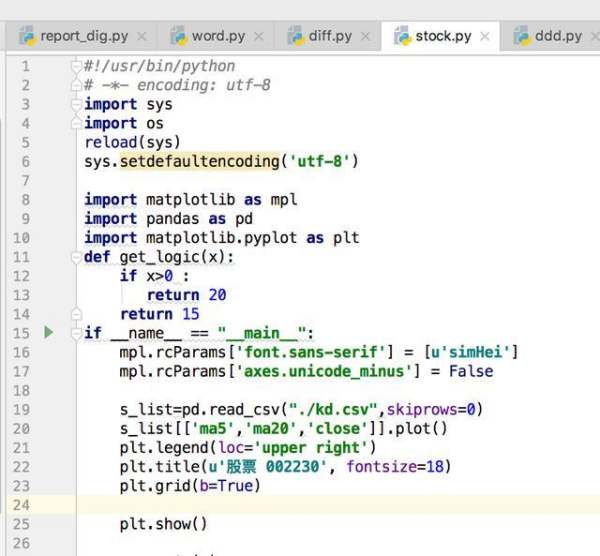Viewport: 600px width, 556px height.
Task: Collapse the comment block fold marker at line 1
Action: [x=76, y=66]
